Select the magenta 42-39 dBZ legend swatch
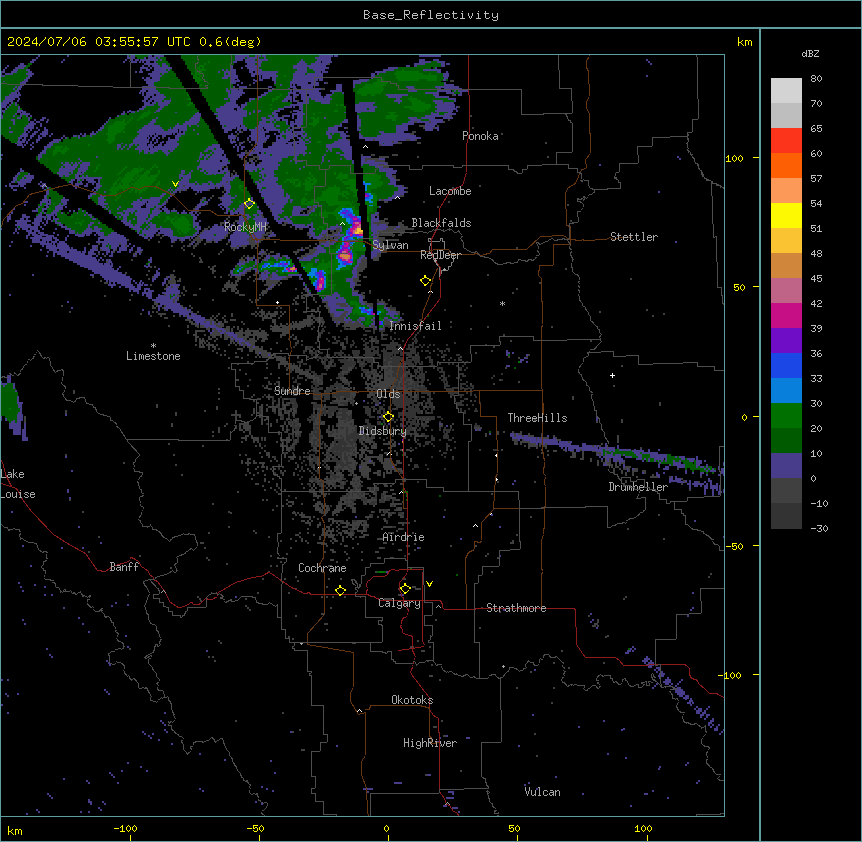 pos(786,316)
